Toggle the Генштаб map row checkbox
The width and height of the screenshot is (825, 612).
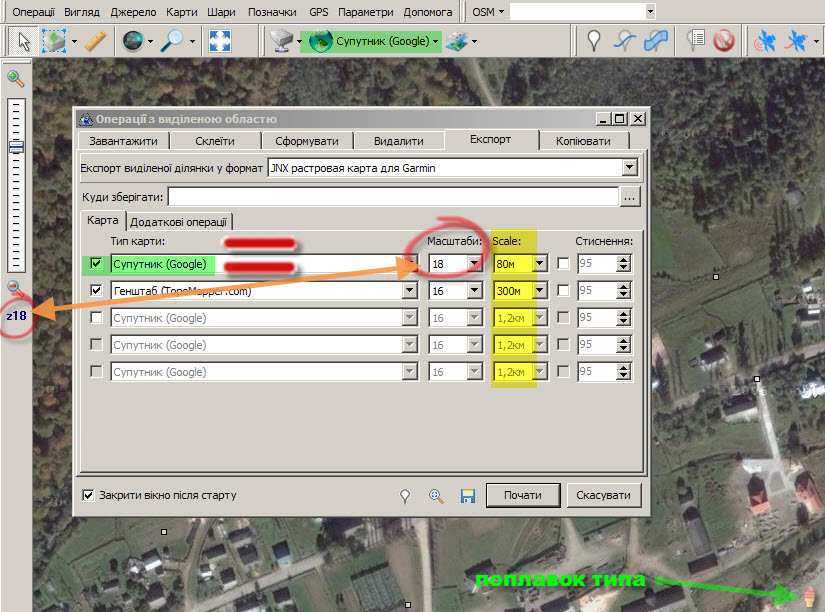pyautogui.click(x=97, y=291)
